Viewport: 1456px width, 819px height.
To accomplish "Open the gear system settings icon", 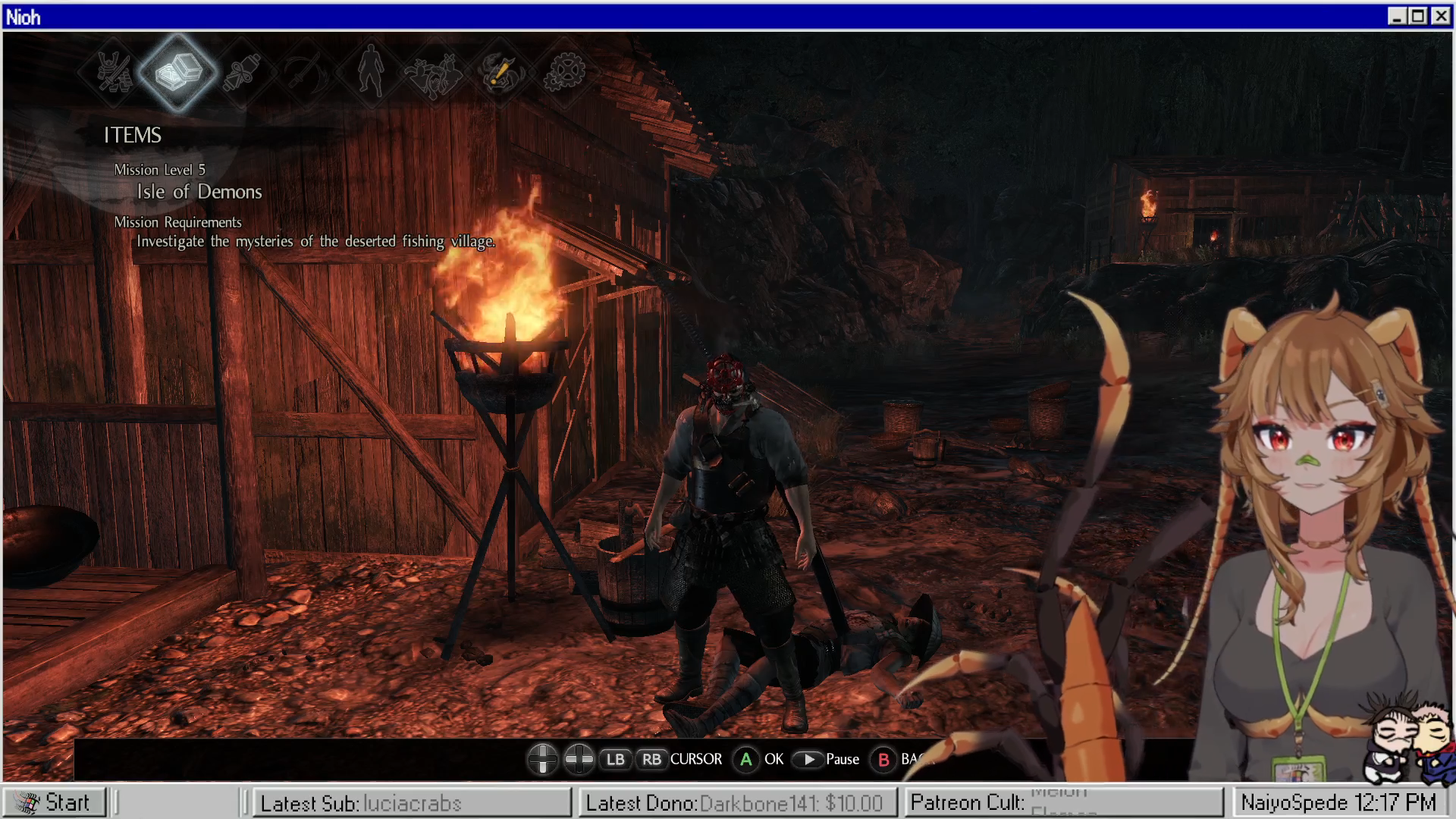I will [563, 73].
